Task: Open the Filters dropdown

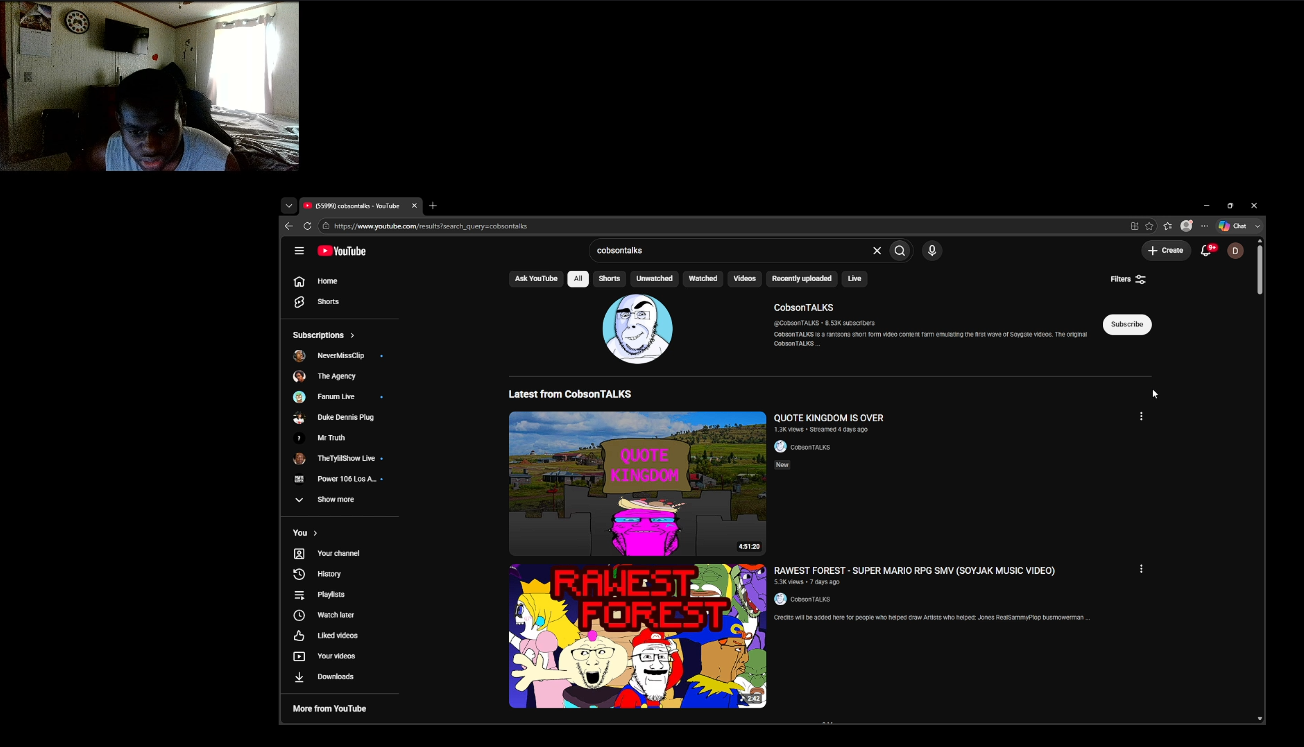Action: coord(1128,280)
